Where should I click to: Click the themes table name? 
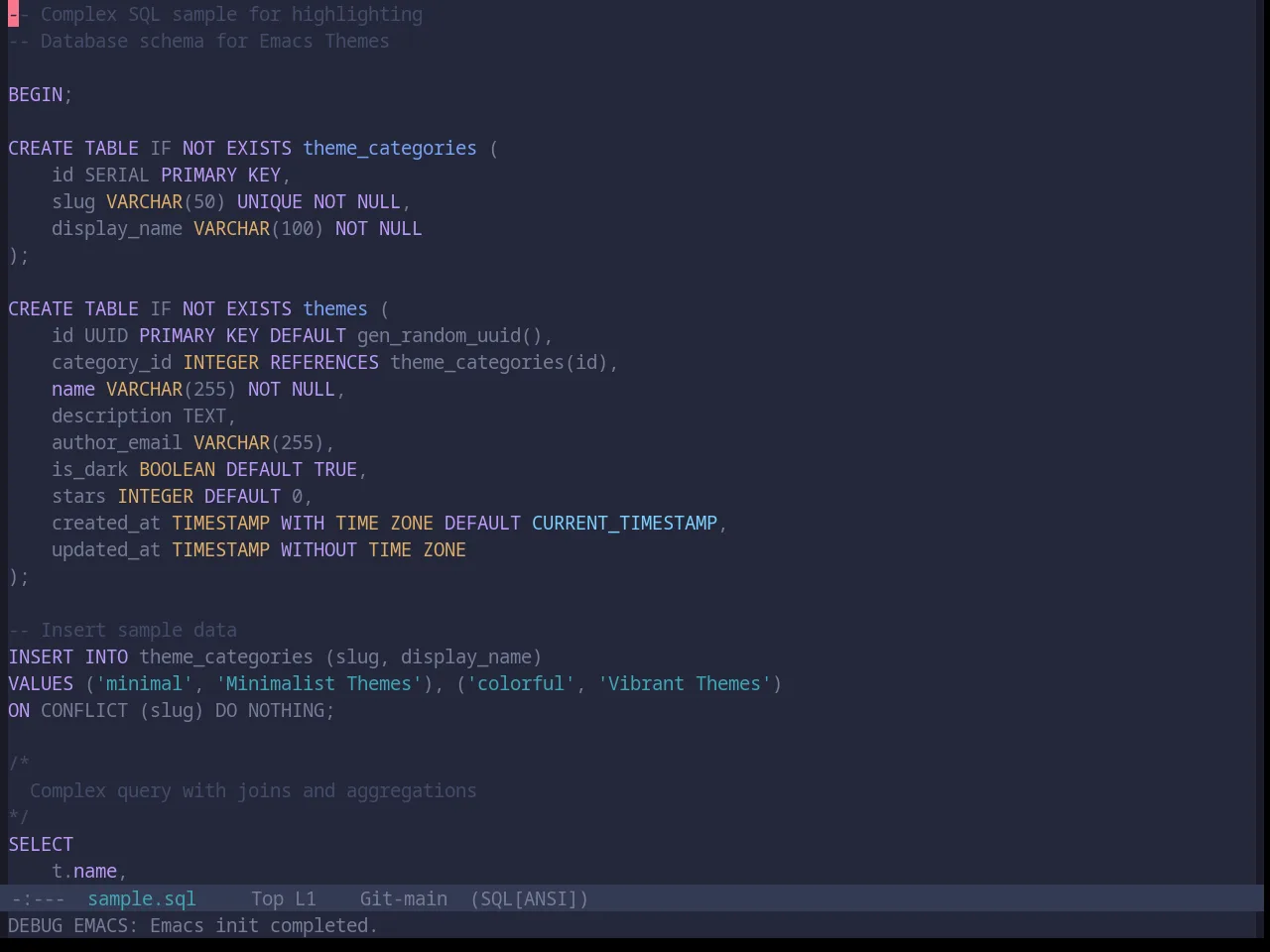pyautogui.click(x=335, y=308)
